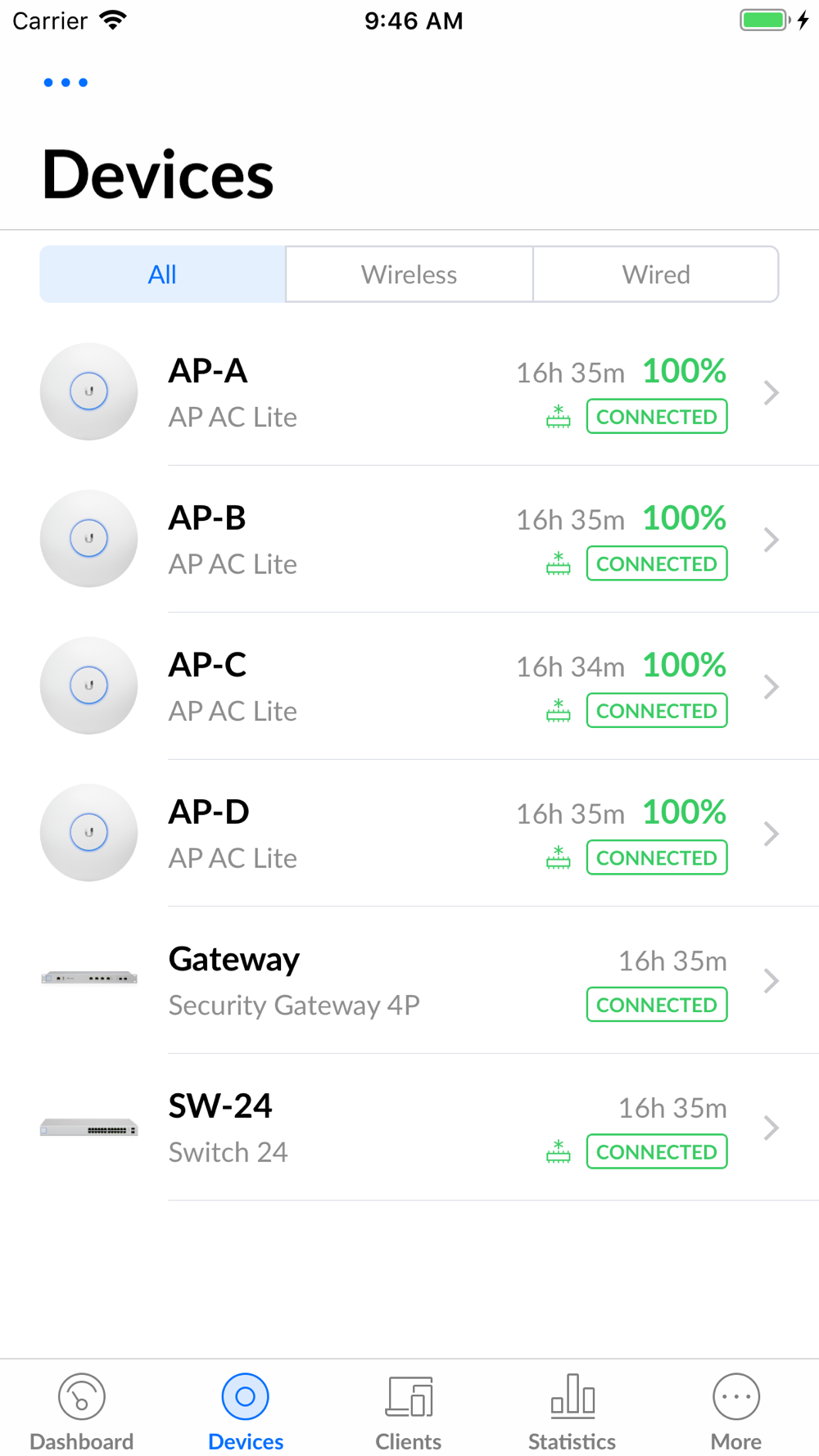Open AP-C details via right chevron
819x1456 pixels.
pos(771,687)
